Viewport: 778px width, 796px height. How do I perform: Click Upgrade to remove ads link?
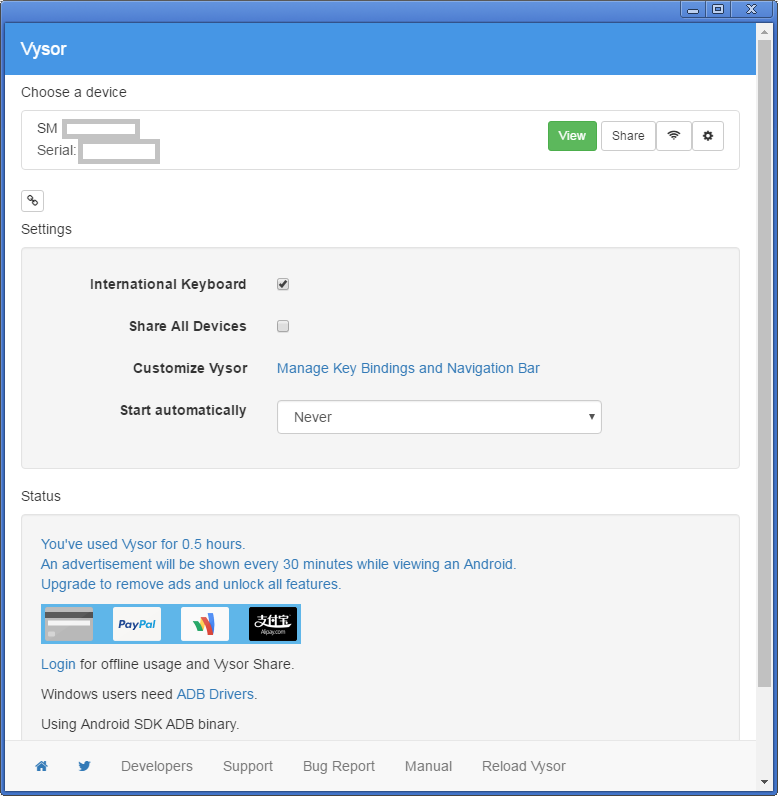(x=191, y=584)
